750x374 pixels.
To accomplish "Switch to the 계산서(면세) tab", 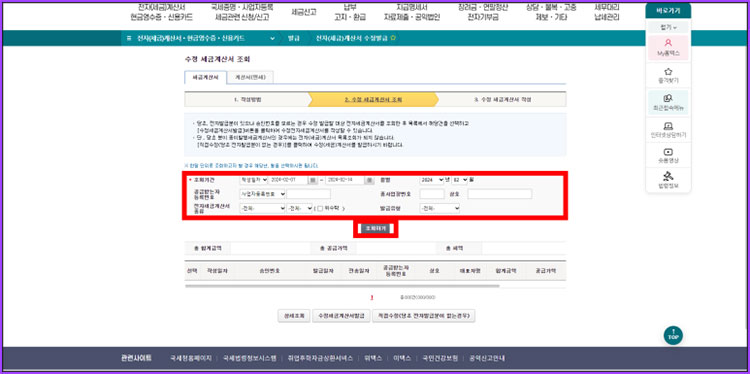I will click(250, 77).
